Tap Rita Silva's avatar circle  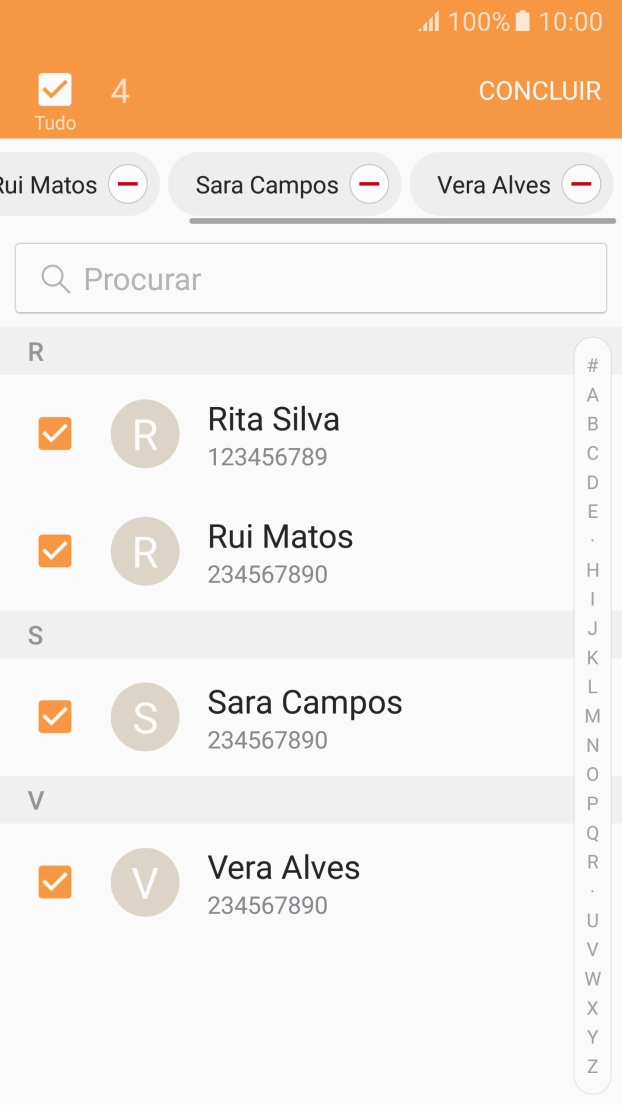point(145,434)
